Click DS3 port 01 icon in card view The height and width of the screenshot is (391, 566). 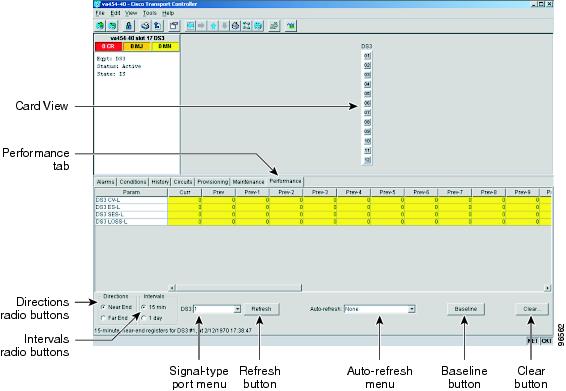point(367,56)
